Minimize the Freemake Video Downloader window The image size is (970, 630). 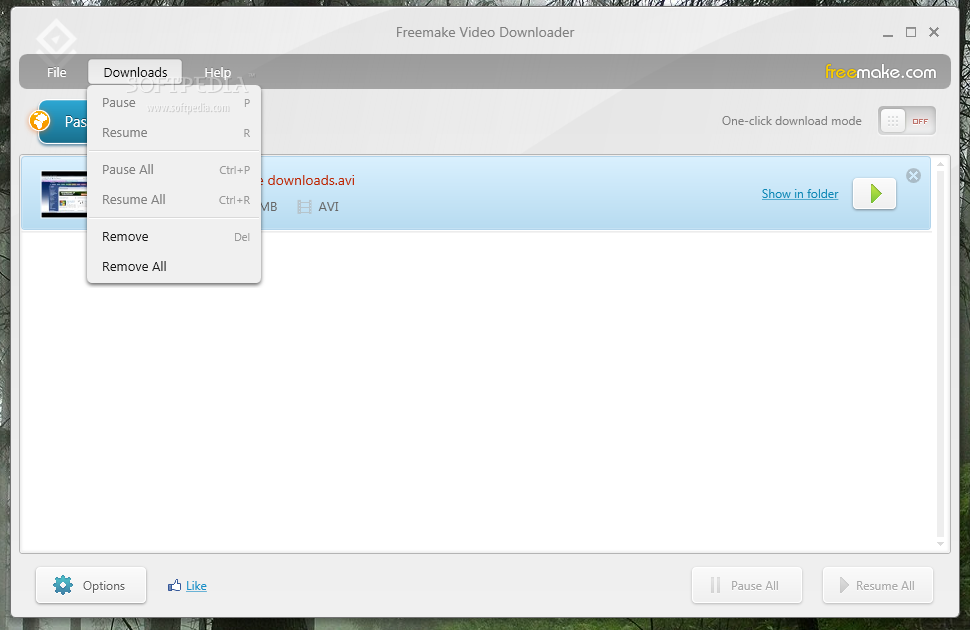[x=888, y=33]
